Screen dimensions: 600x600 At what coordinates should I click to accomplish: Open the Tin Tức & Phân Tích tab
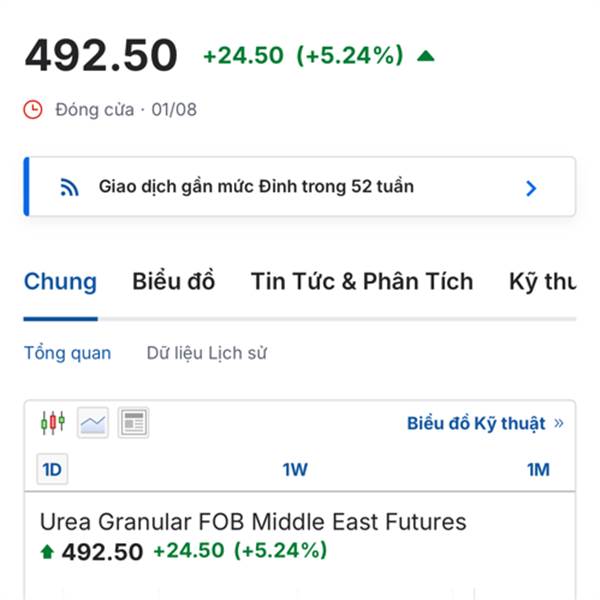tap(362, 282)
